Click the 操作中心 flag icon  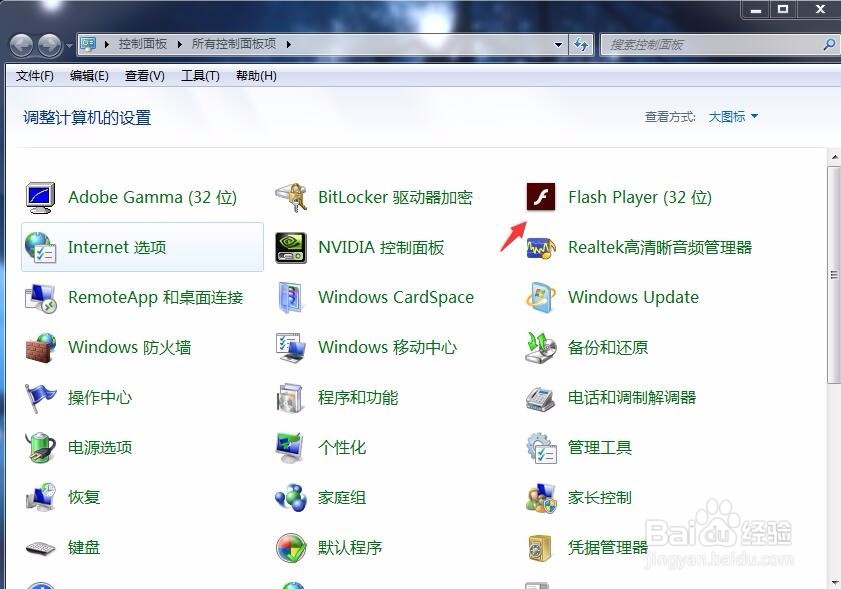(x=41, y=397)
